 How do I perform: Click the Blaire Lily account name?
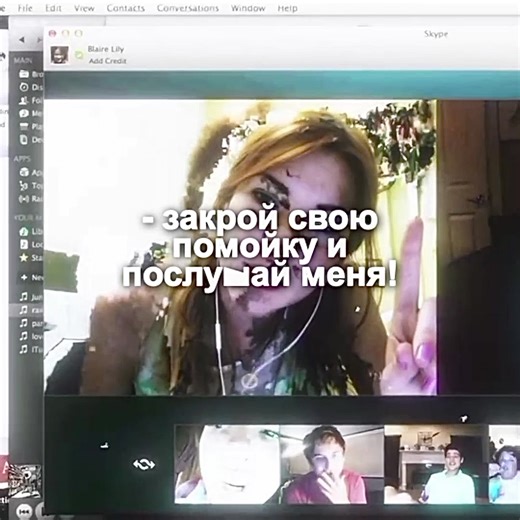pos(106,49)
